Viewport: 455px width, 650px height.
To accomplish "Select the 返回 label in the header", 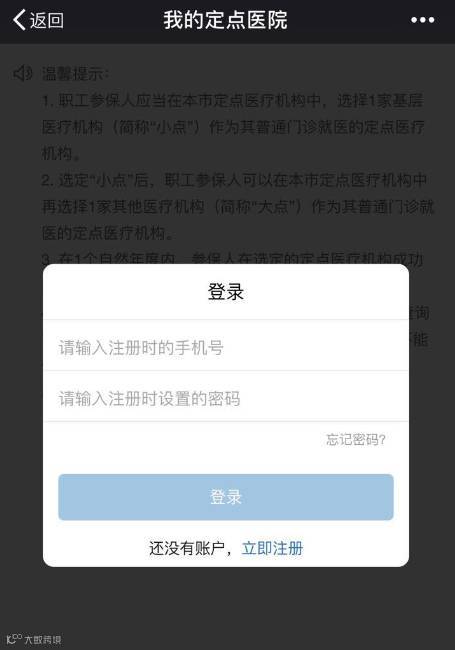I will tap(46, 20).
